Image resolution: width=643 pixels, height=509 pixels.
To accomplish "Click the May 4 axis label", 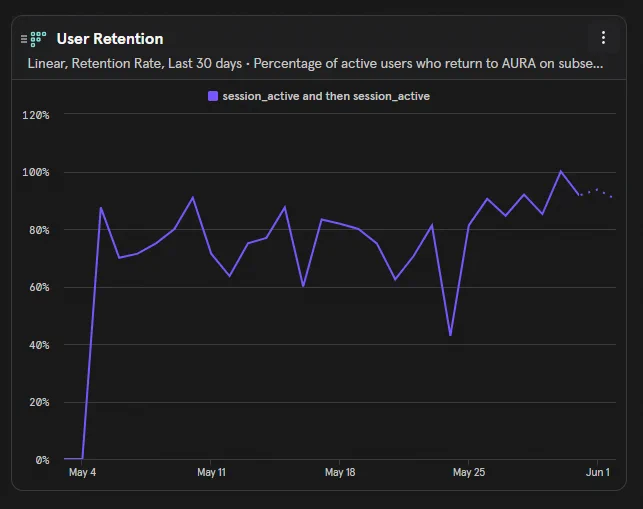I will pos(82,472).
